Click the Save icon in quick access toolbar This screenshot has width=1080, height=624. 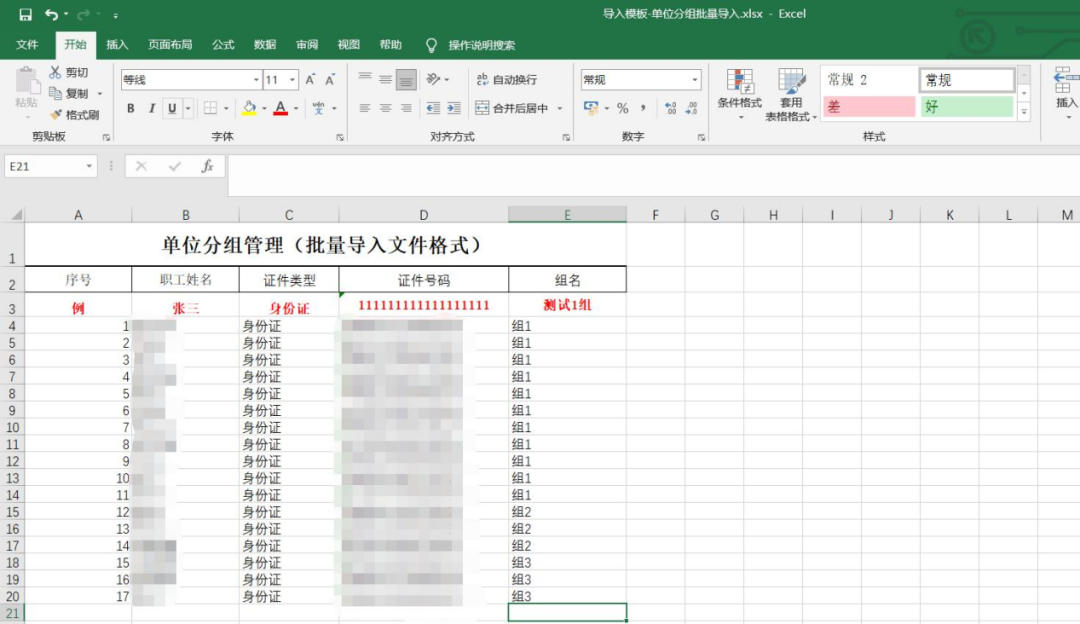25,15
